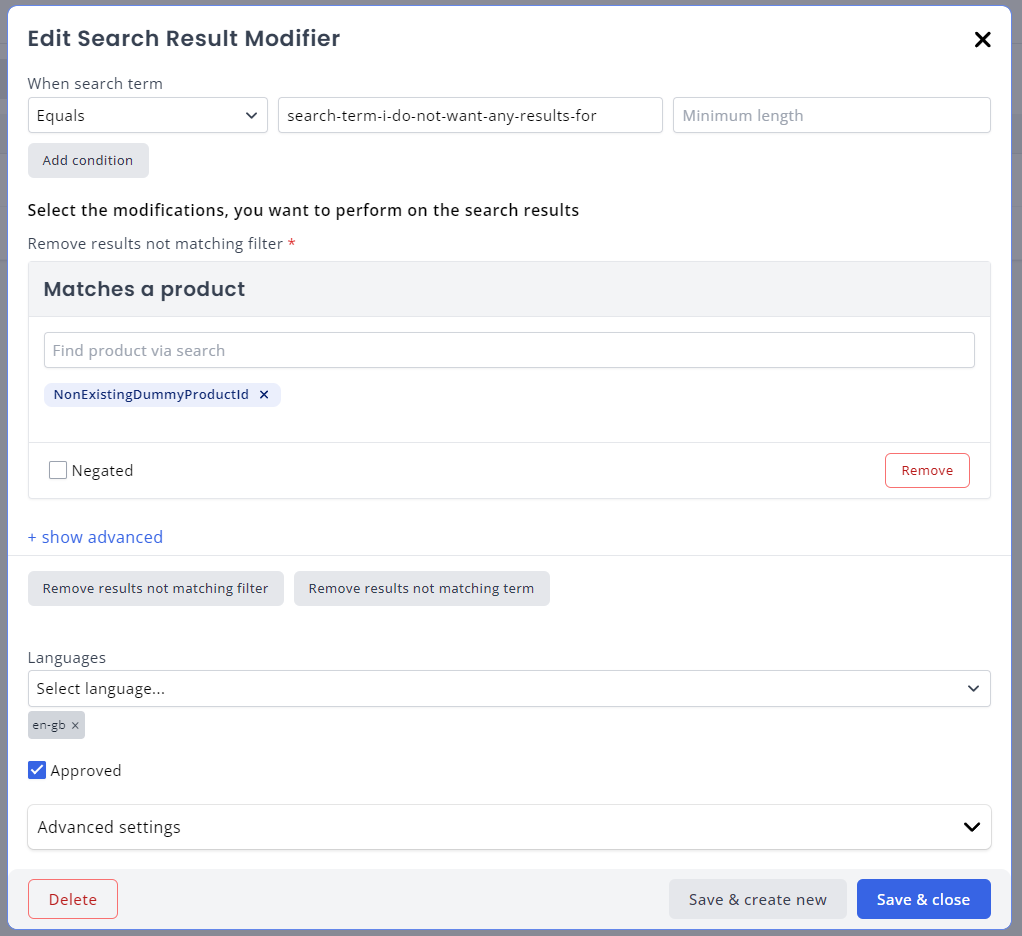The width and height of the screenshot is (1022, 936).
Task: Delete the search result modifier
Action: [x=72, y=898]
